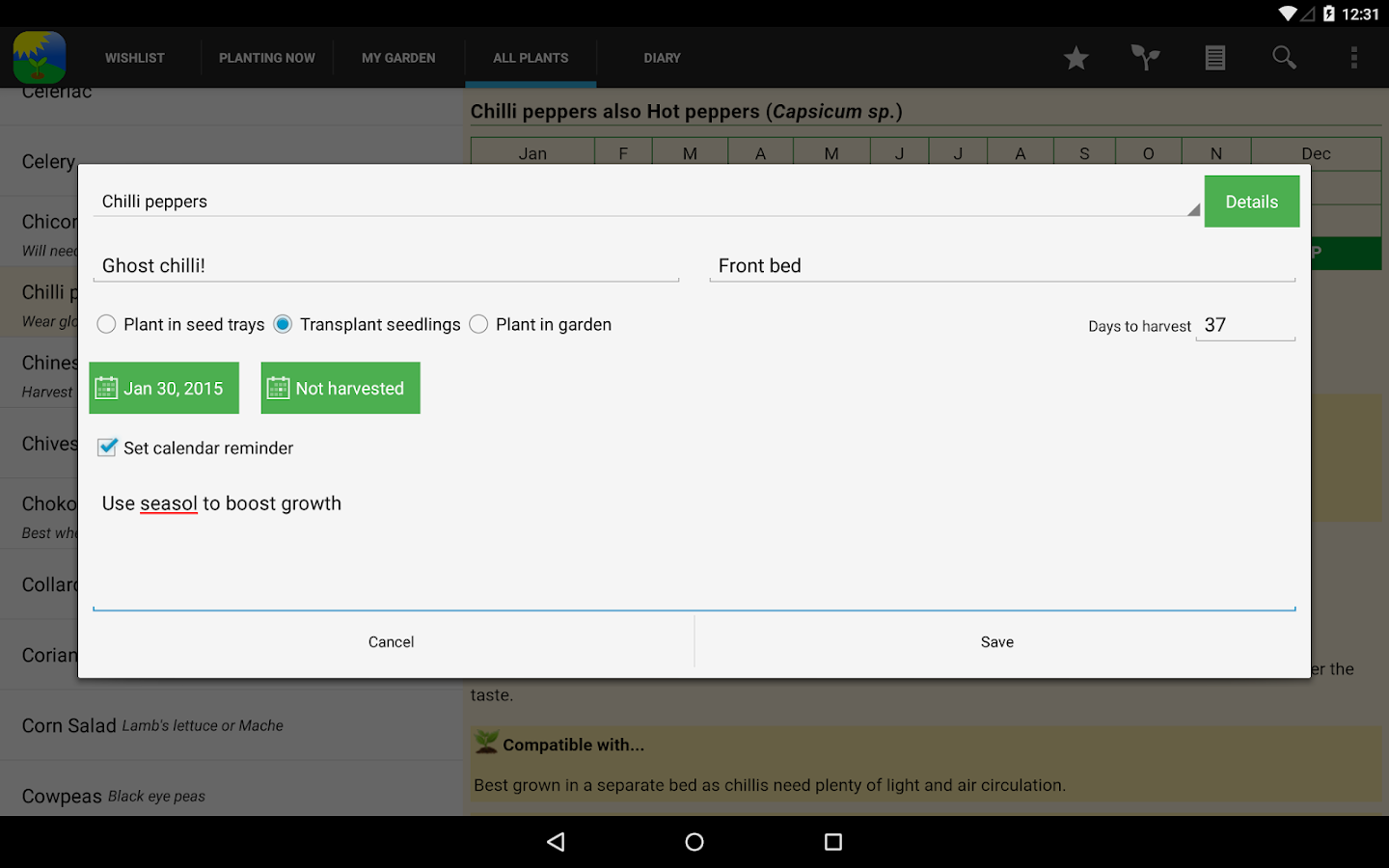
Task: Tap the search magnifier icon
Action: tap(1284, 58)
